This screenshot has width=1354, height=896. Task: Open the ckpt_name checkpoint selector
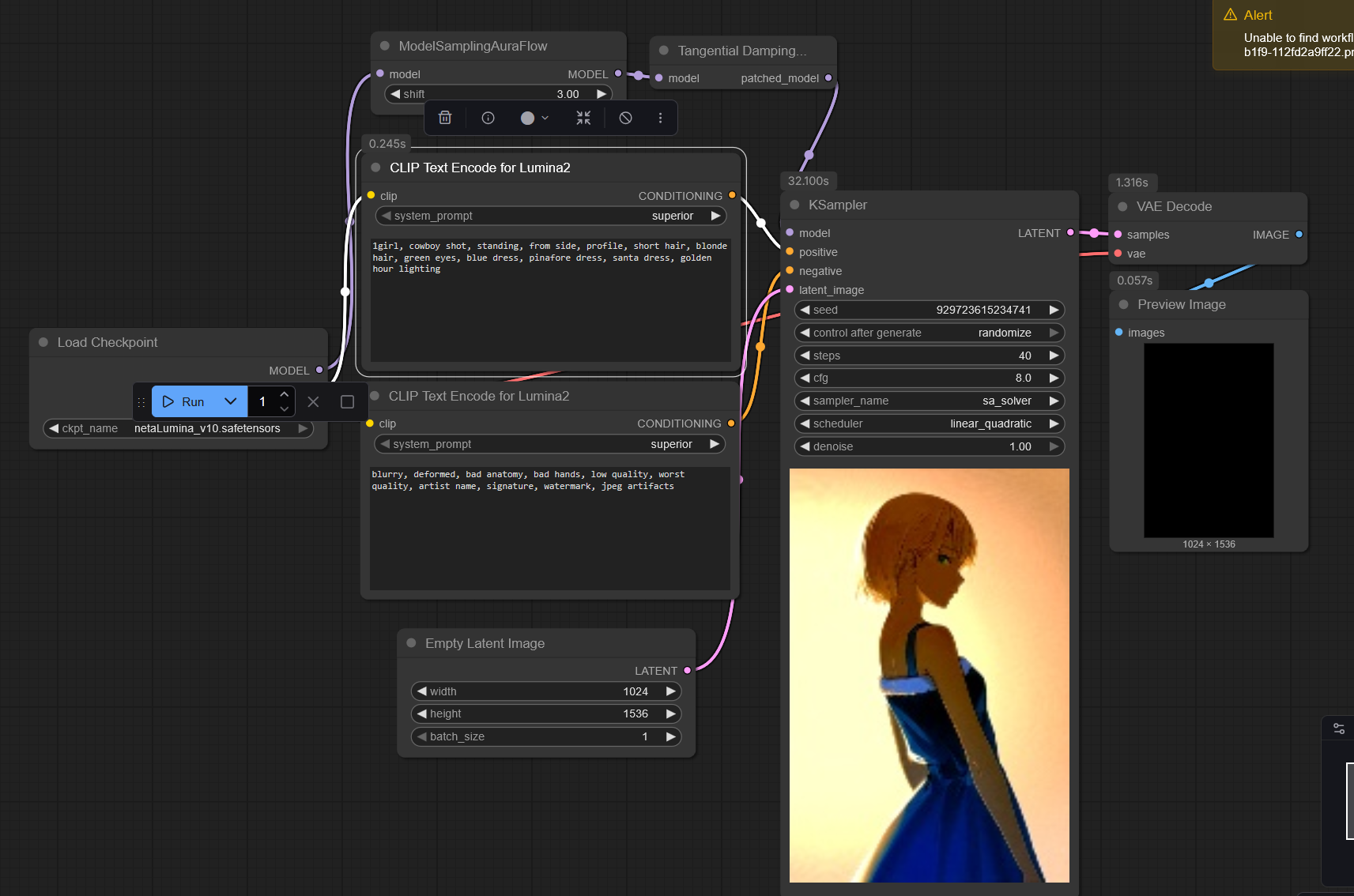(179, 428)
